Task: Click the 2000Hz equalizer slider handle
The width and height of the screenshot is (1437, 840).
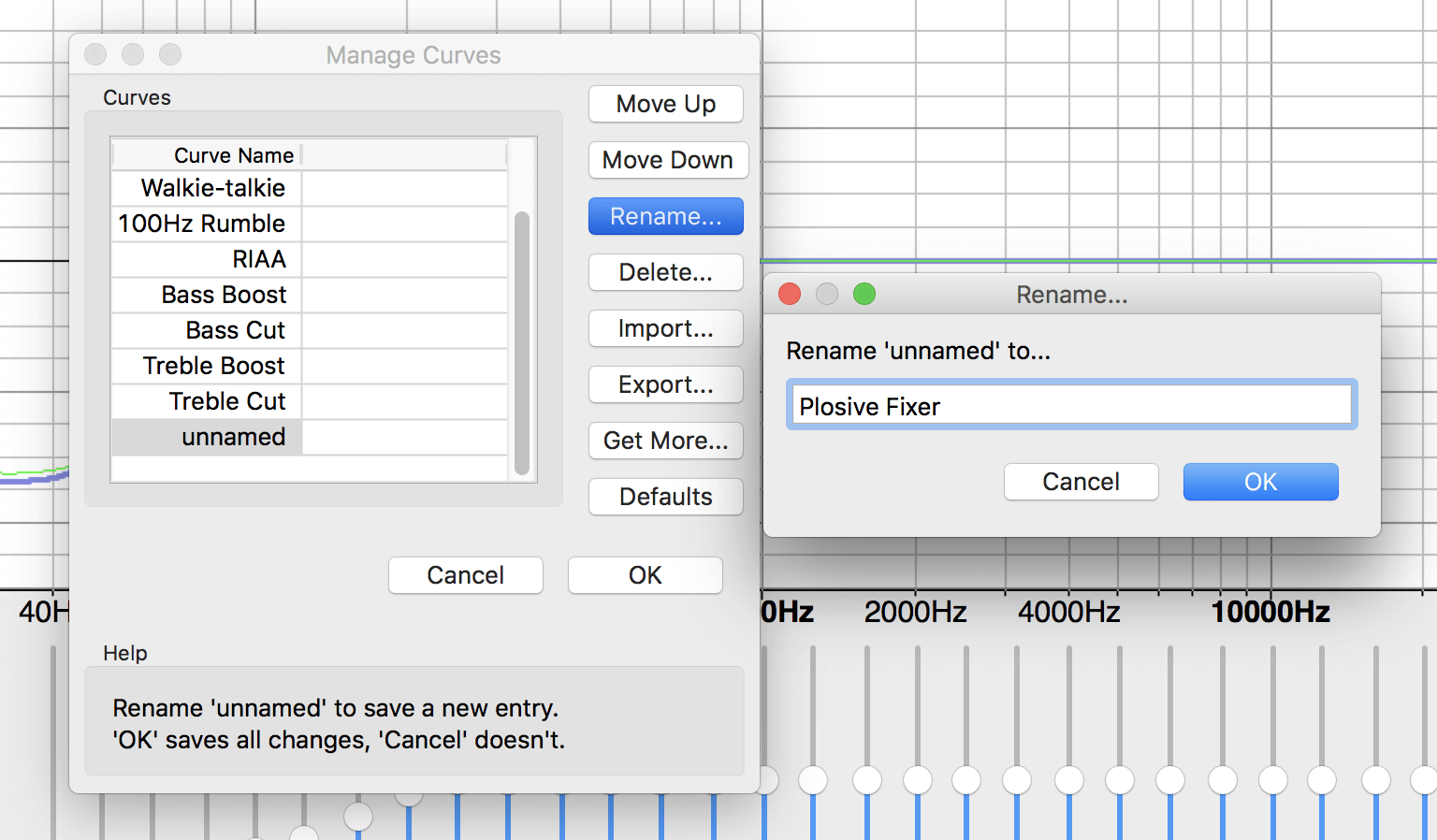Action: (918, 779)
